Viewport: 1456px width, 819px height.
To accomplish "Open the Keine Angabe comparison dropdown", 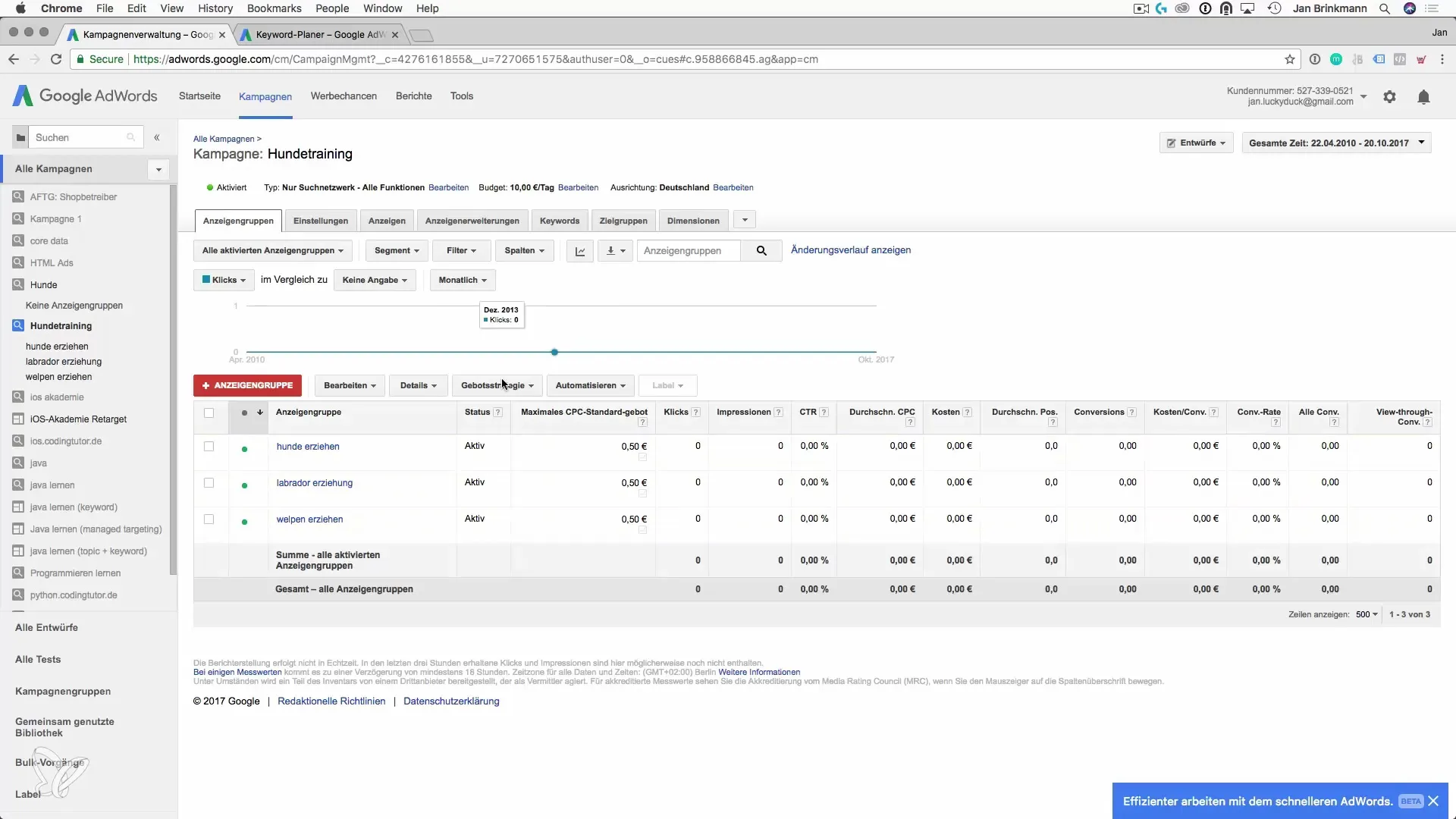I will pos(375,280).
